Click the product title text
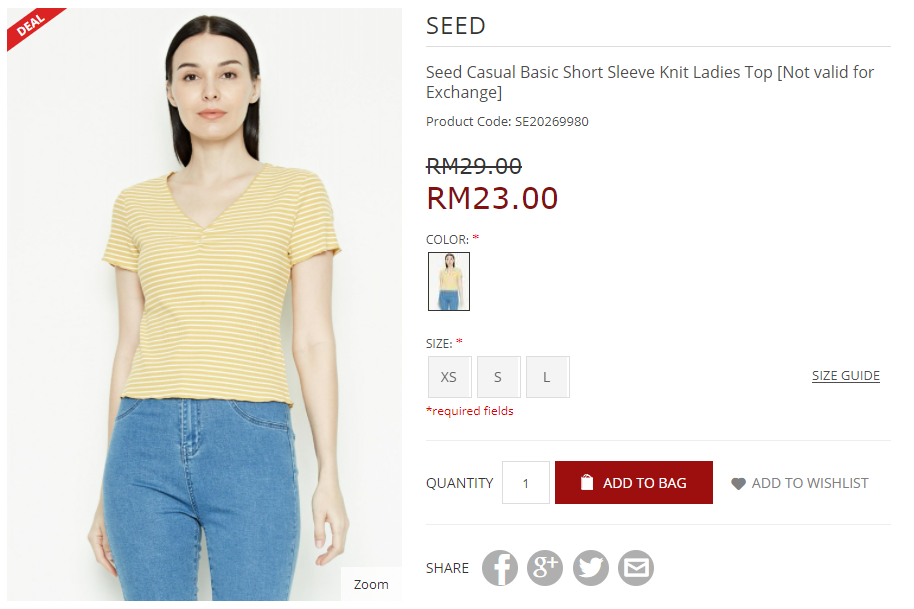 tap(649, 82)
